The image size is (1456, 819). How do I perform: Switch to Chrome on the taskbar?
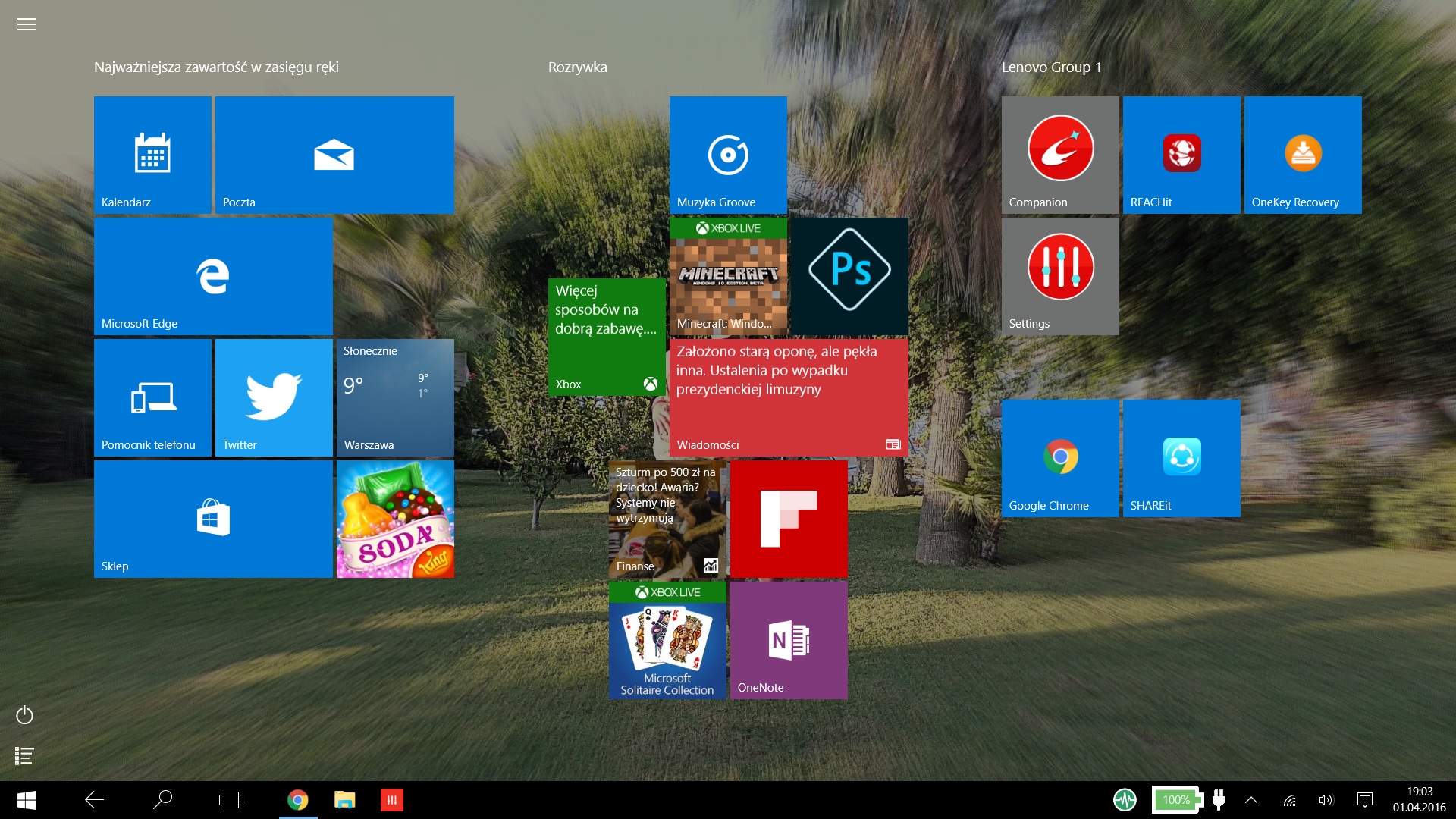298,800
